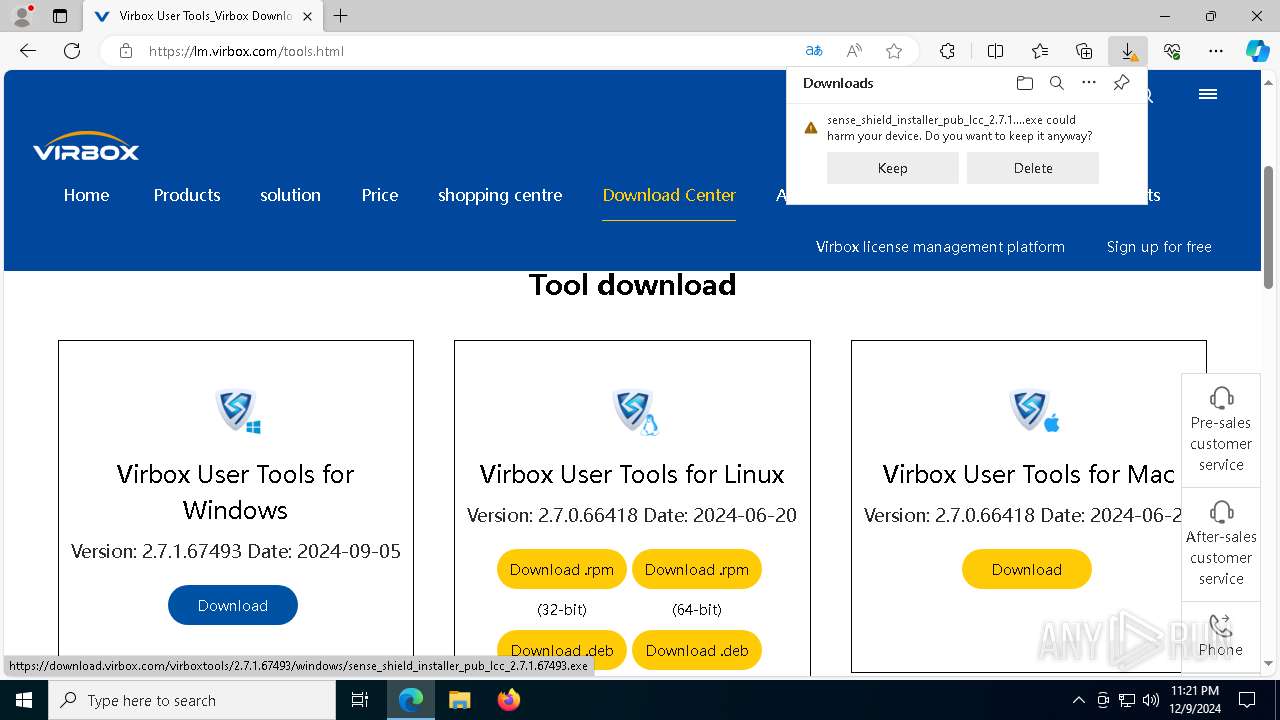Click Linux shield icon in Linux card

(x=635, y=411)
